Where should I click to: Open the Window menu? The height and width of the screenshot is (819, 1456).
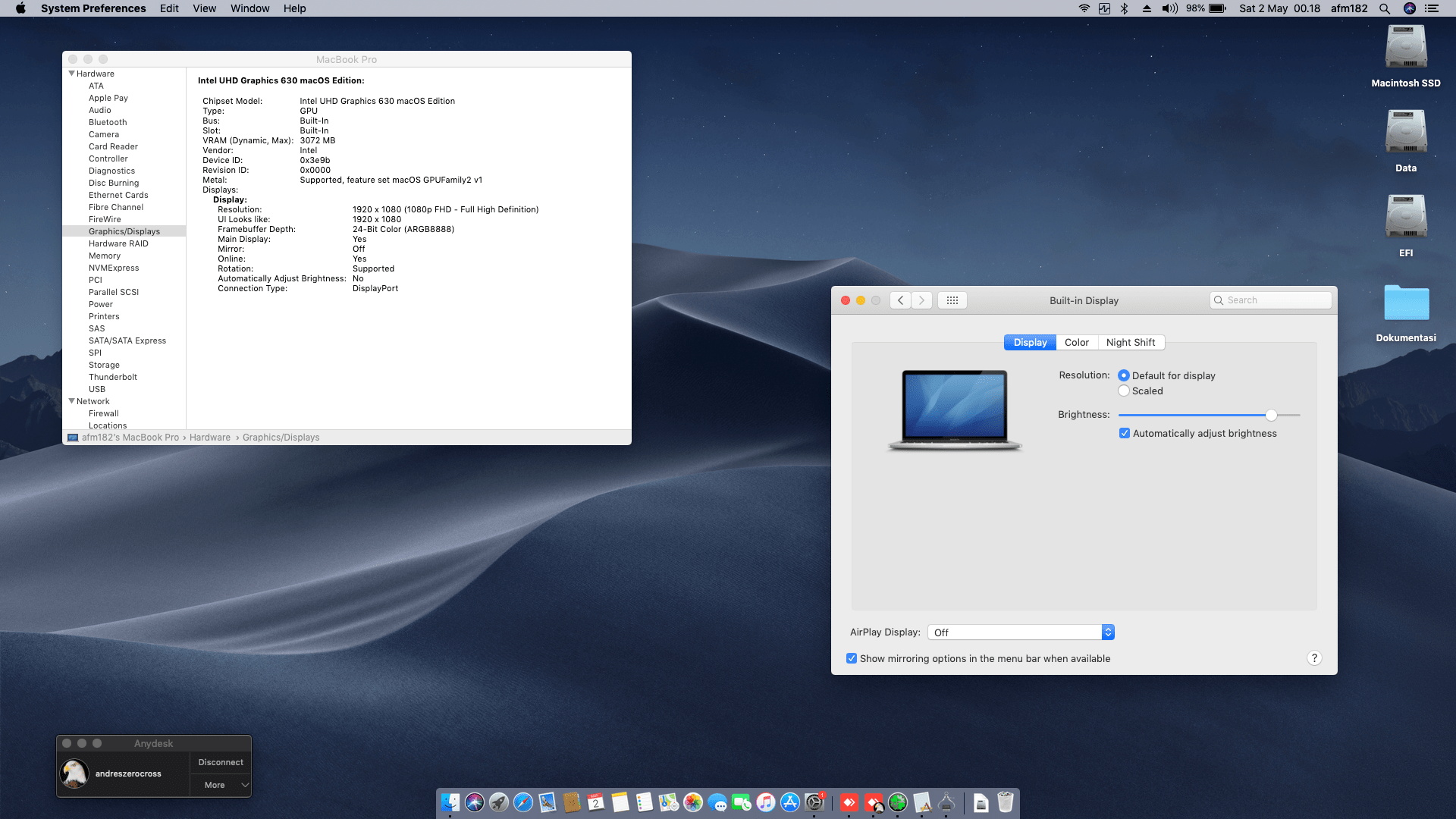[249, 8]
